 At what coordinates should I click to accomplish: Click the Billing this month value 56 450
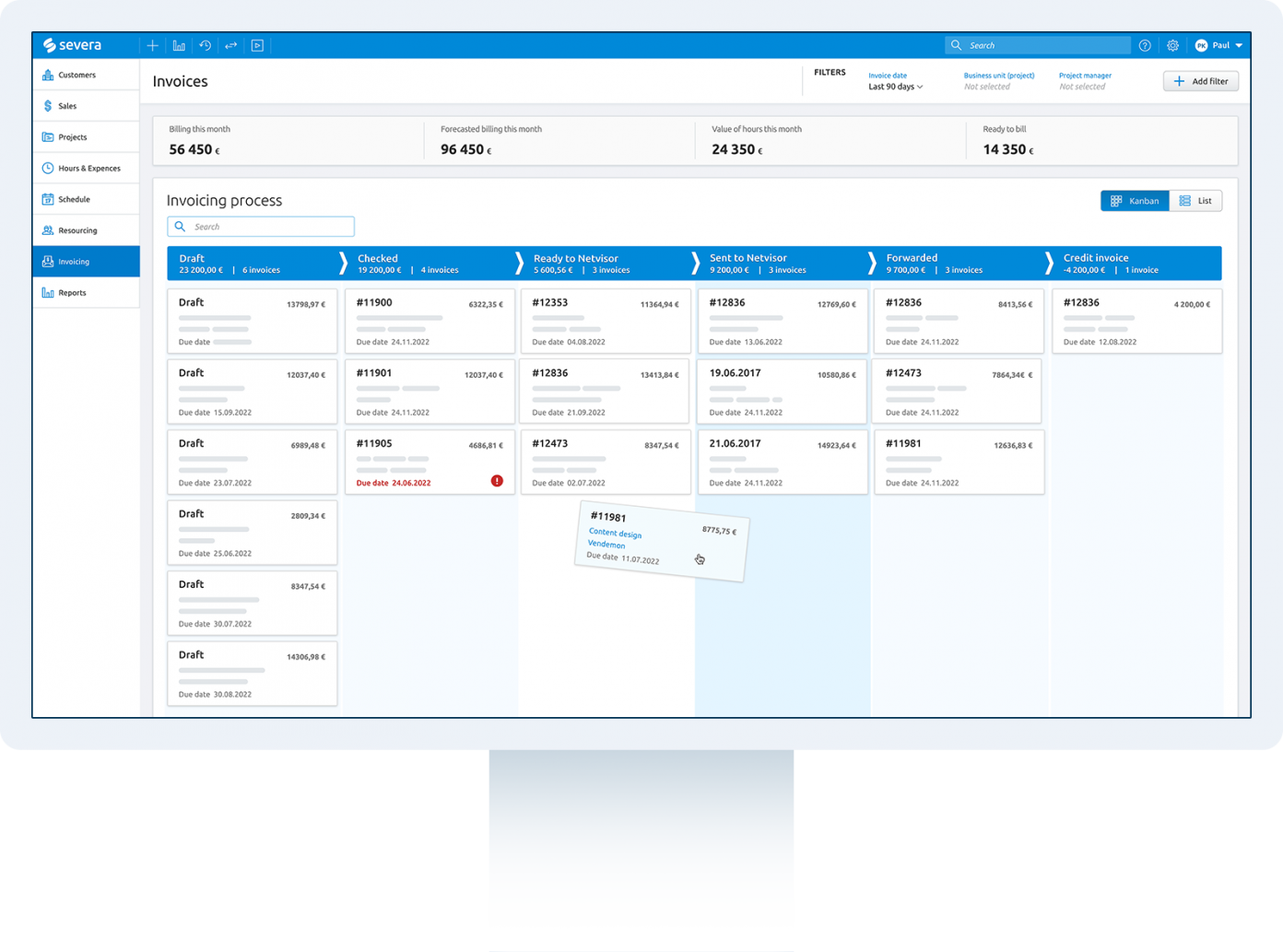pos(194,149)
